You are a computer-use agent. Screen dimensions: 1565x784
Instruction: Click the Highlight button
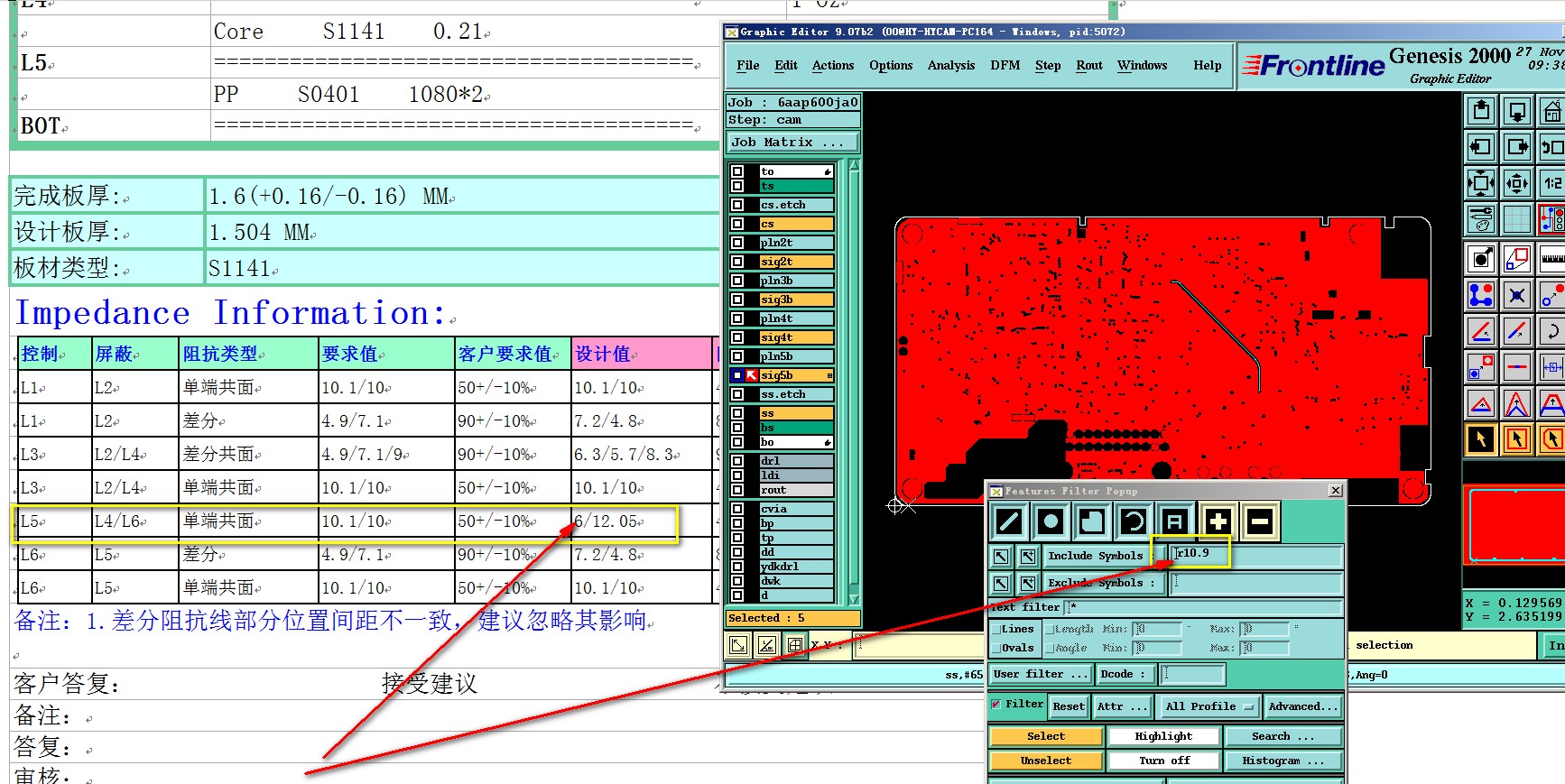click(1163, 736)
